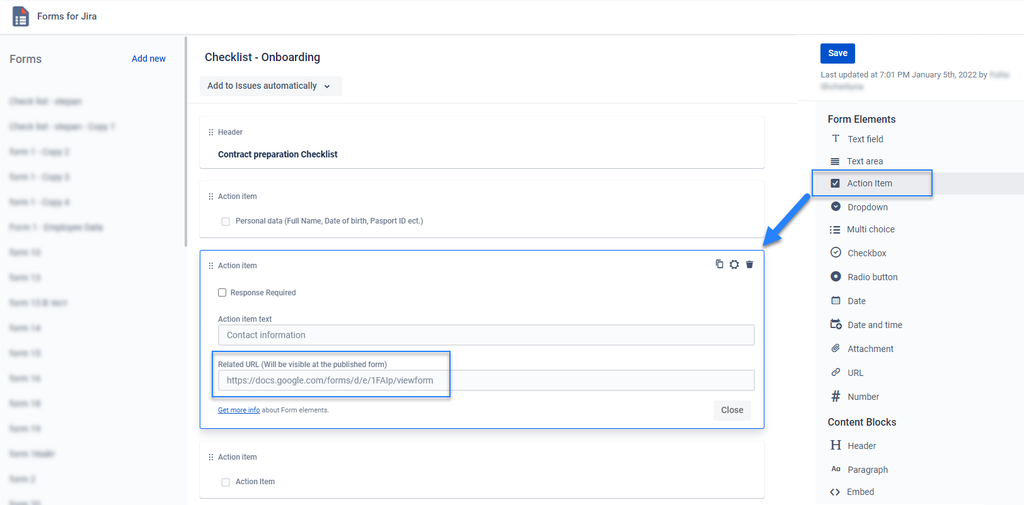Screen dimensions: 1024x505
Task: Click the Save button
Action: (838, 54)
